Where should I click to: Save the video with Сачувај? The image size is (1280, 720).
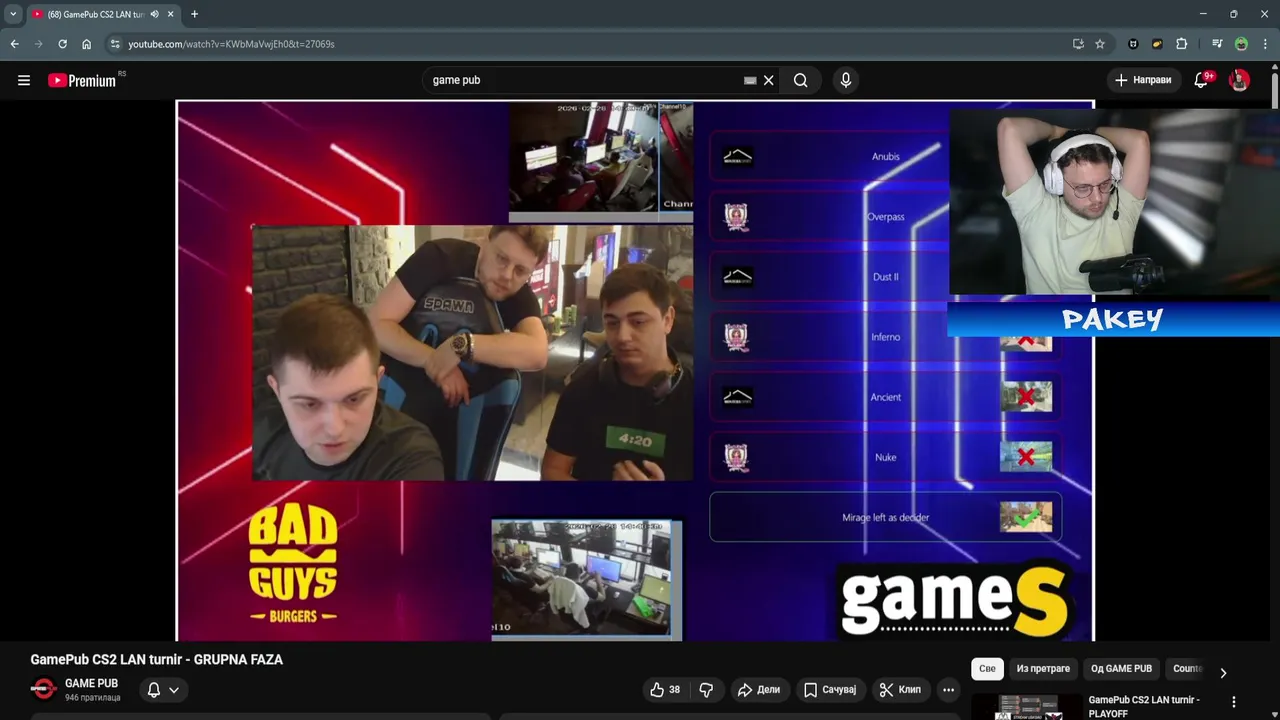tap(830, 690)
